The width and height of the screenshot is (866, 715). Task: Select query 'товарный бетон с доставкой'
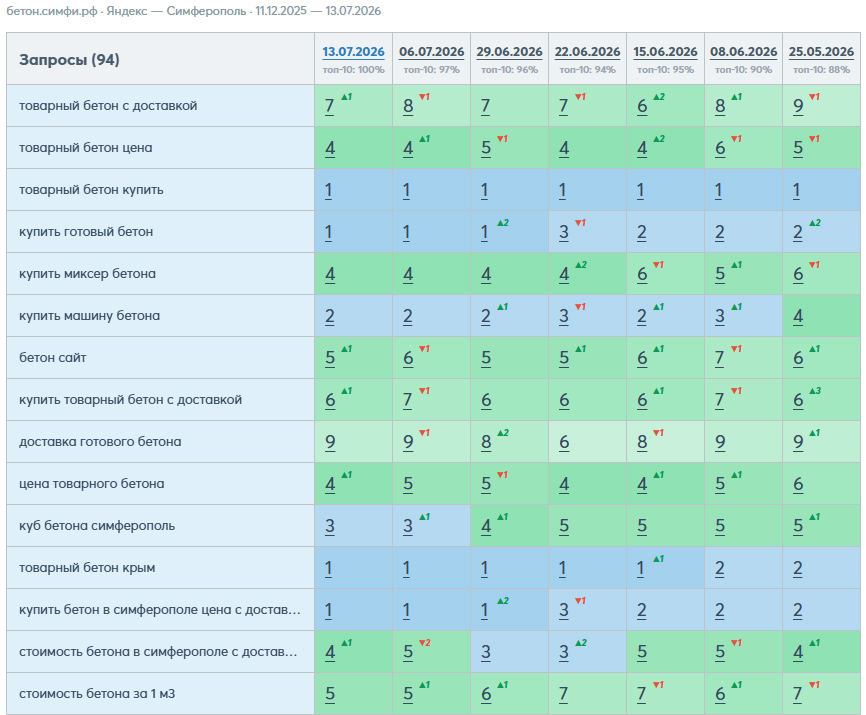108,105
